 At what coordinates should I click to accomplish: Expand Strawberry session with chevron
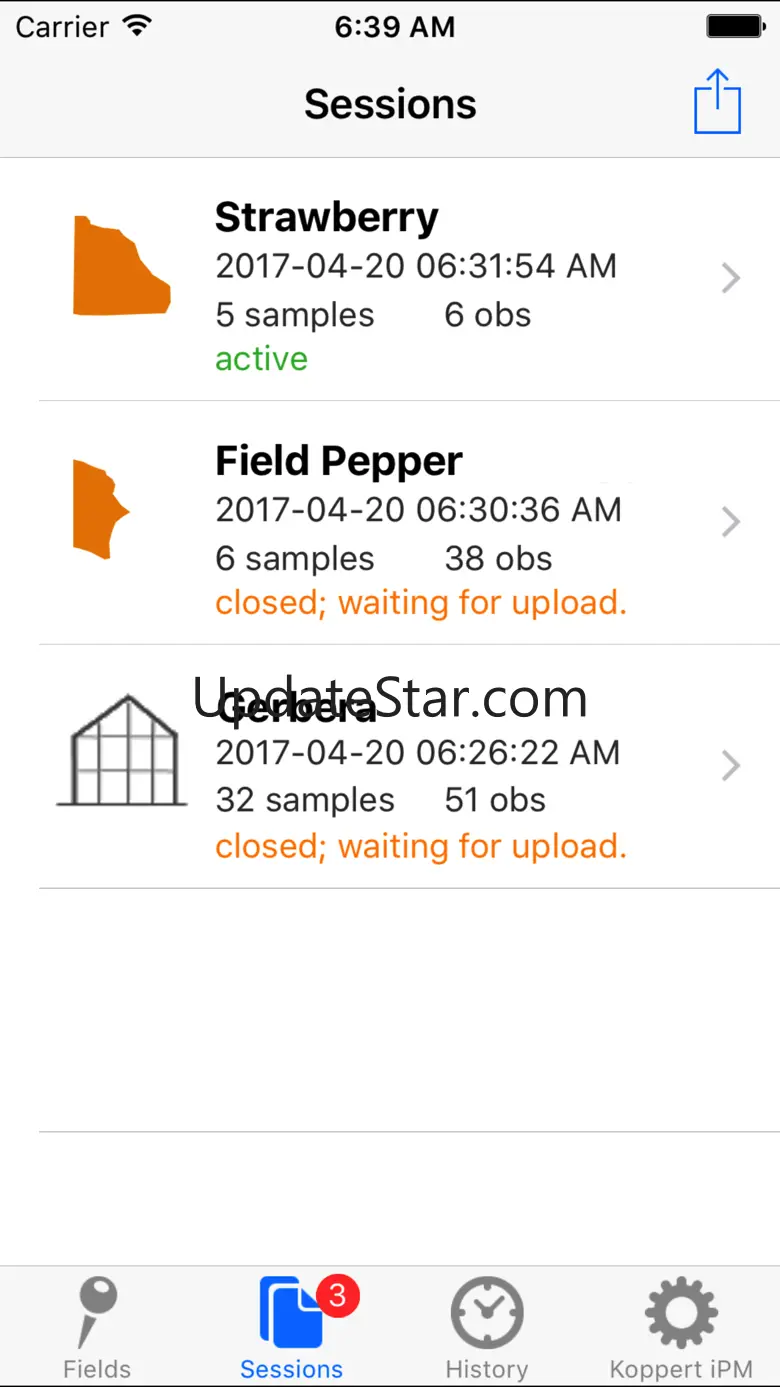(x=731, y=278)
